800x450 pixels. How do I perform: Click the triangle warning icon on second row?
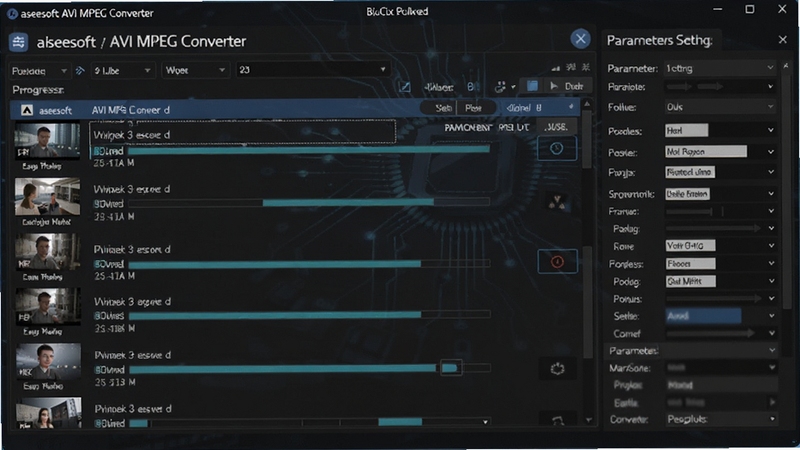tap(557, 203)
